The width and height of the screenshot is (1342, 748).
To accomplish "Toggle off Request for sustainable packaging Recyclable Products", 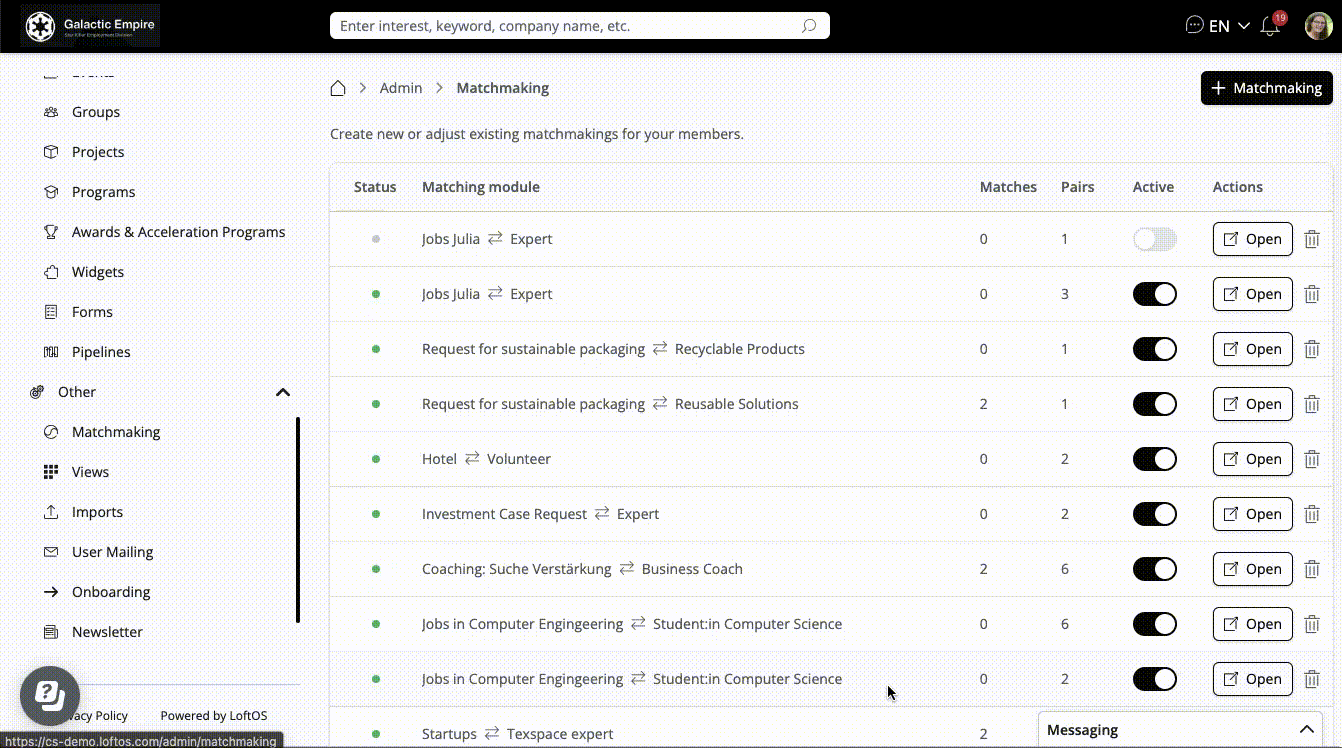I will pos(1154,349).
